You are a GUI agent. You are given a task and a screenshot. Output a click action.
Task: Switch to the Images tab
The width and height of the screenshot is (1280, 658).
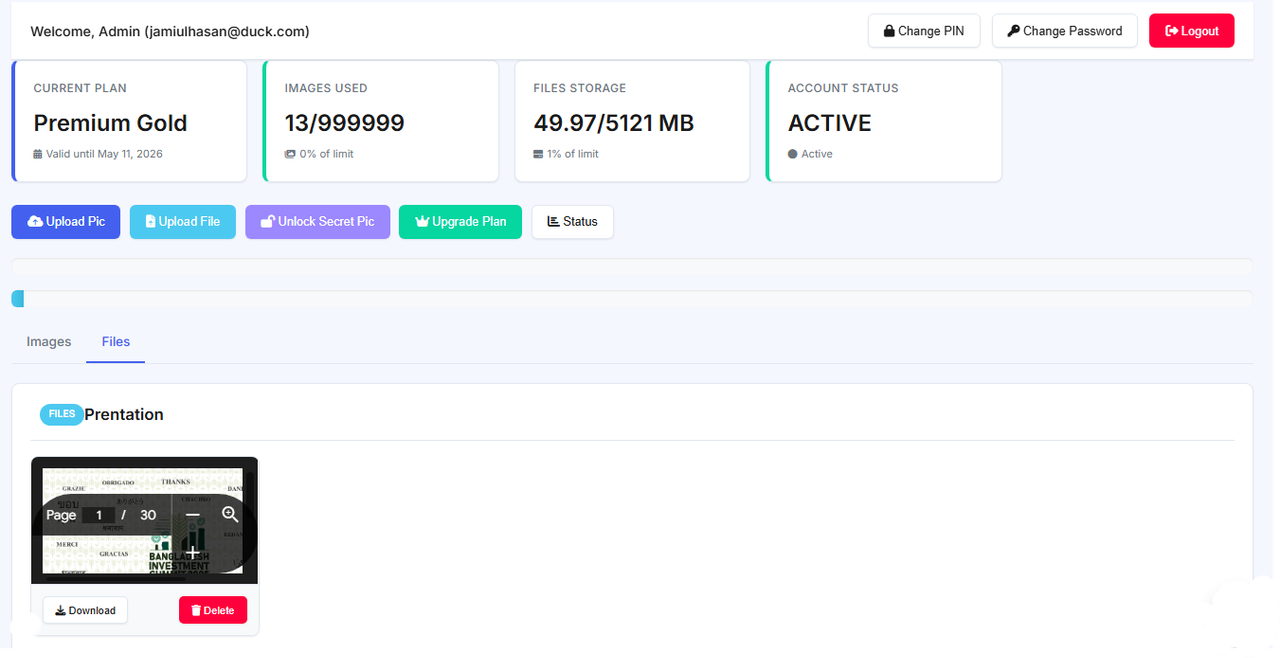pos(49,342)
